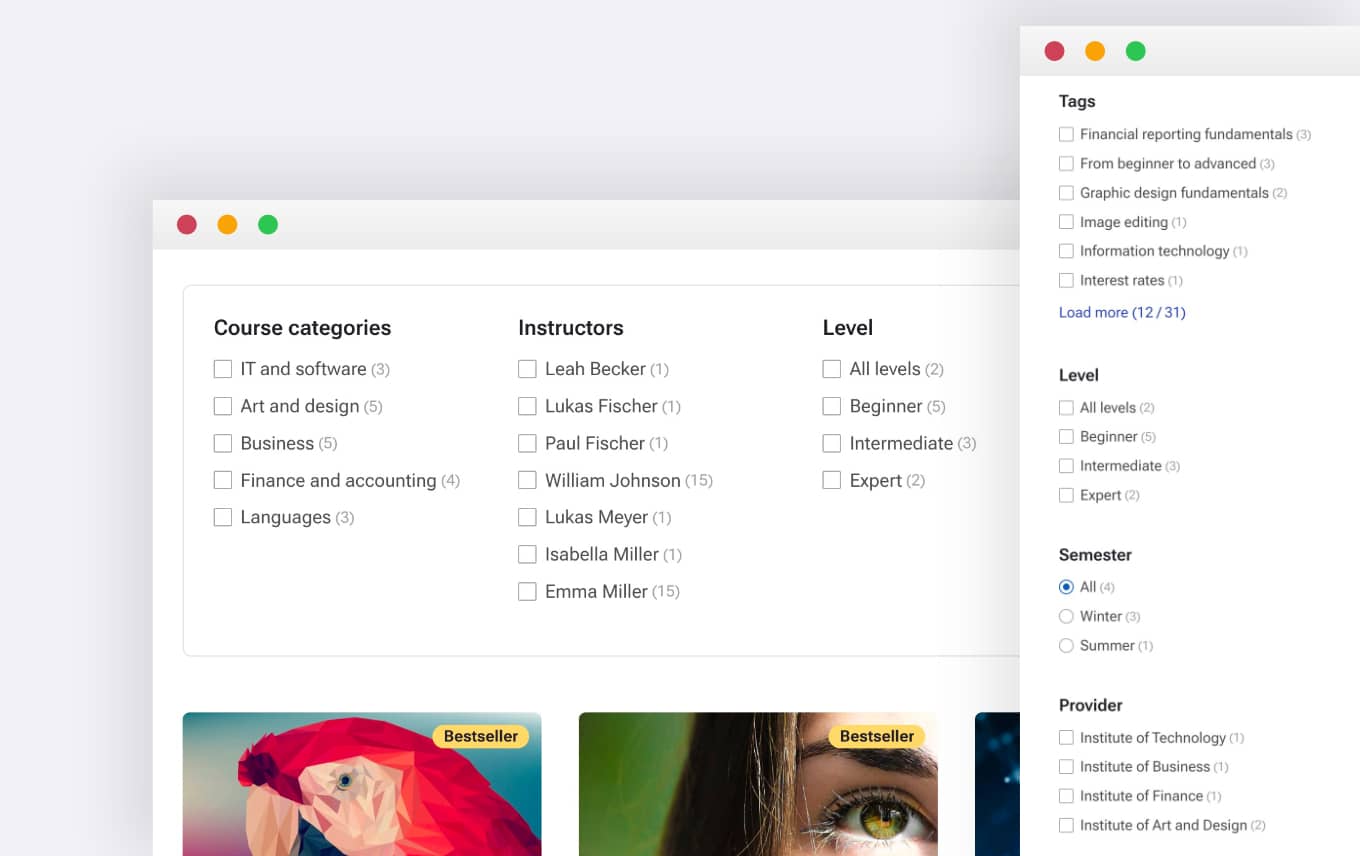Click the Bestseller badge on the eye course
1360x856 pixels.
pos(877,736)
